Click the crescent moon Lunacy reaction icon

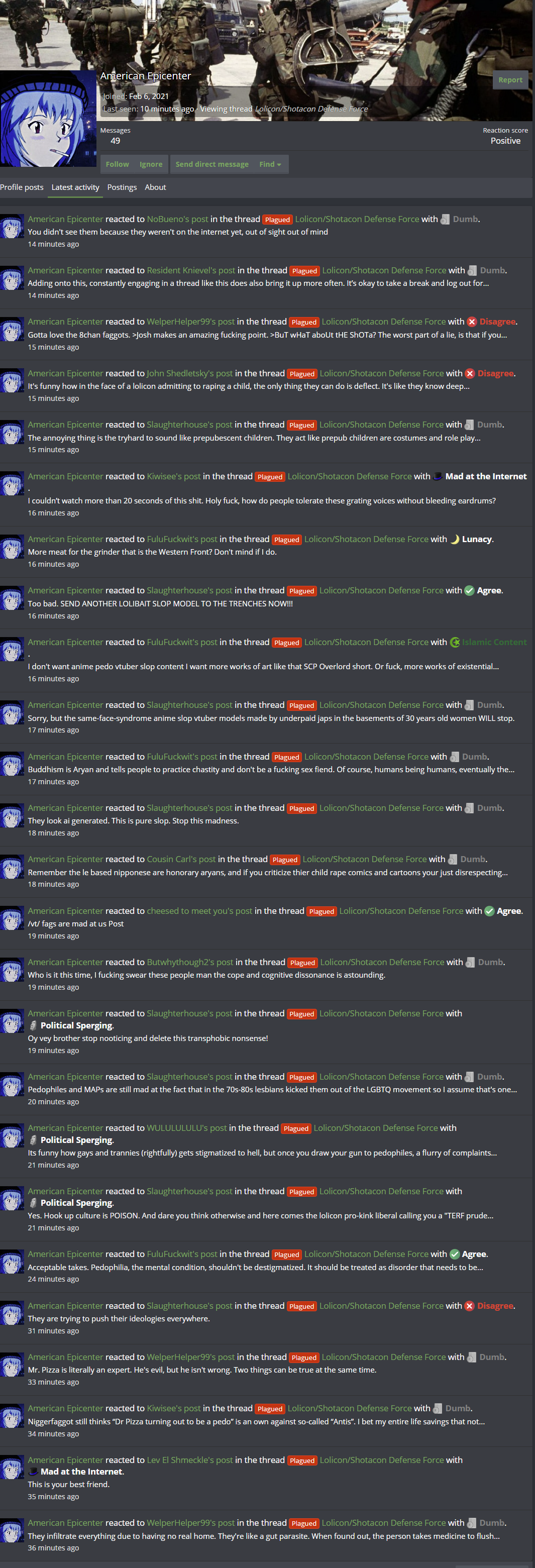[x=454, y=539]
